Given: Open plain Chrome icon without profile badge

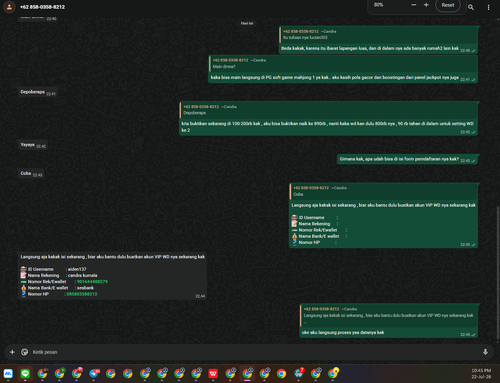Looking at the screenshot, I should click(281, 374).
